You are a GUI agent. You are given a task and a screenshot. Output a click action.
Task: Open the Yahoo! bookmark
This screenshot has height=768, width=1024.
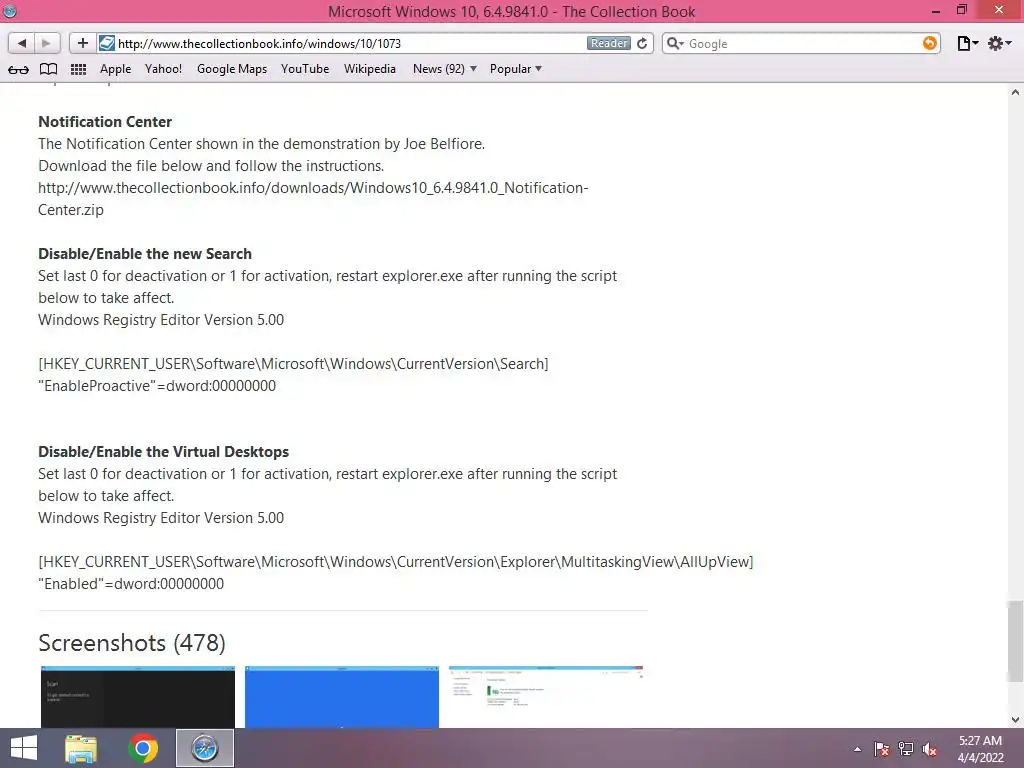[163, 69]
